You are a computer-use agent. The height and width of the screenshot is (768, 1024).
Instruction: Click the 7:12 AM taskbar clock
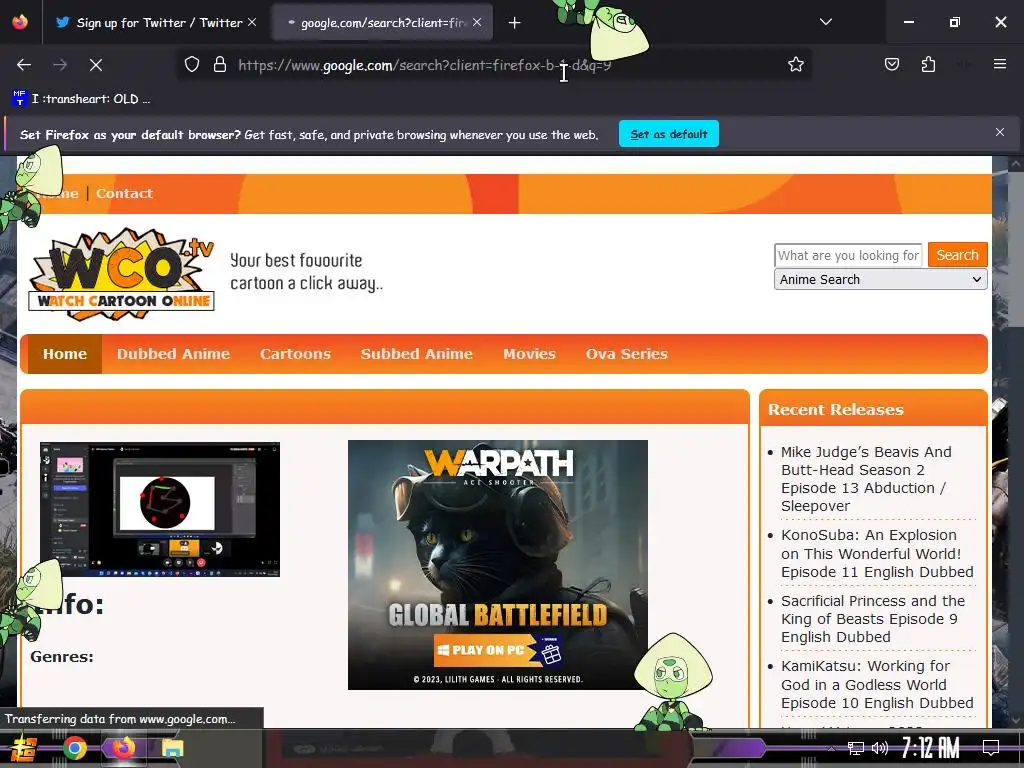tap(931, 748)
